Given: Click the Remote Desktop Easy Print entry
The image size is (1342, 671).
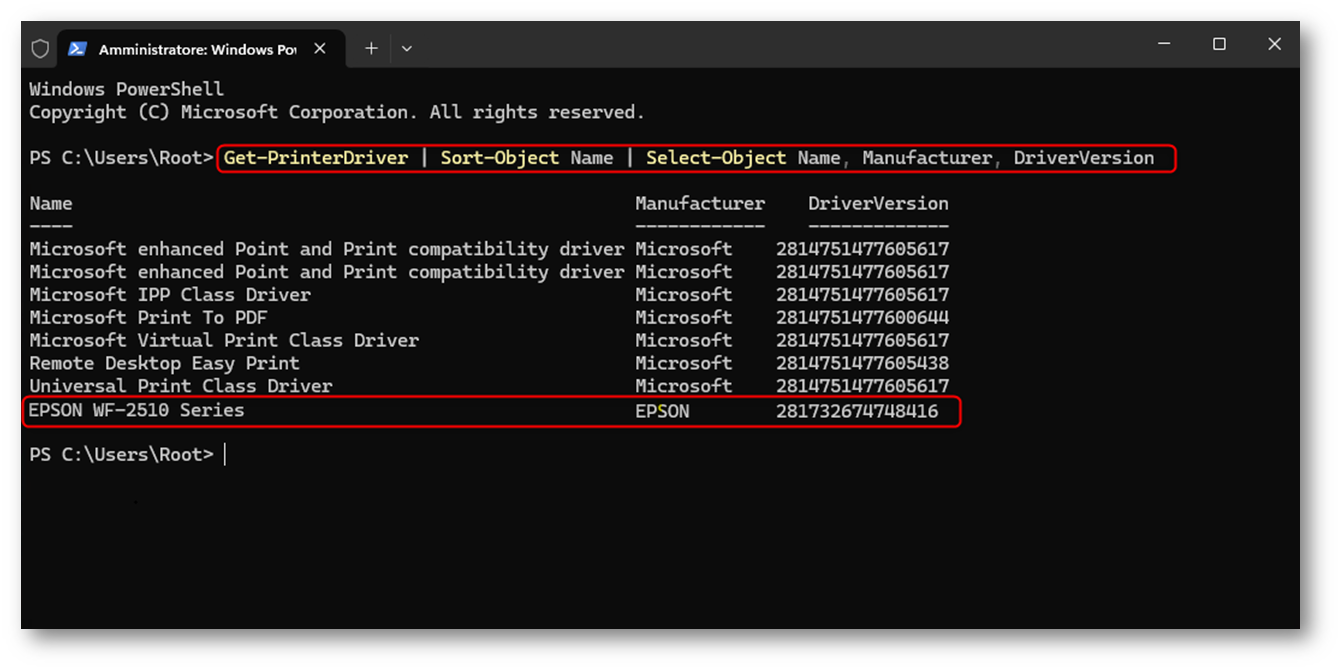Looking at the screenshot, I should click(164, 363).
